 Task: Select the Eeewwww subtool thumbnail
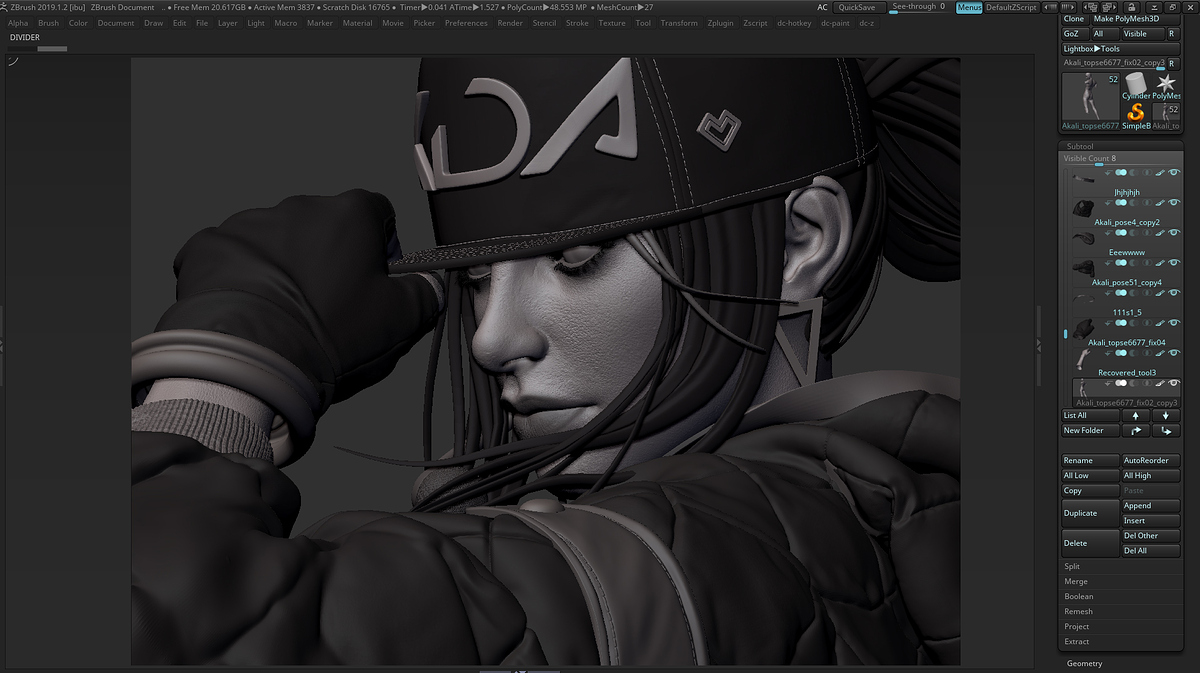1083,238
